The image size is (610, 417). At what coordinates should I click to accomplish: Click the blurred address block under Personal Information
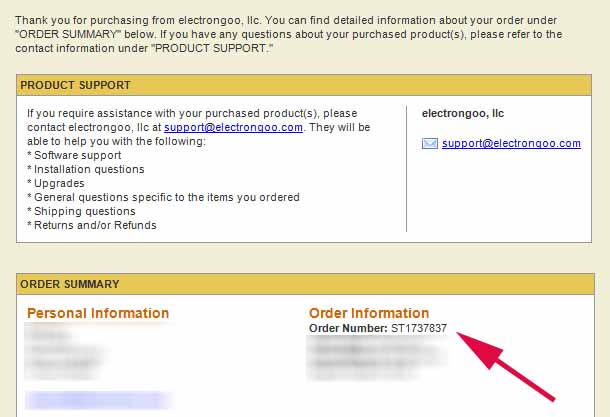pos(66,352)
